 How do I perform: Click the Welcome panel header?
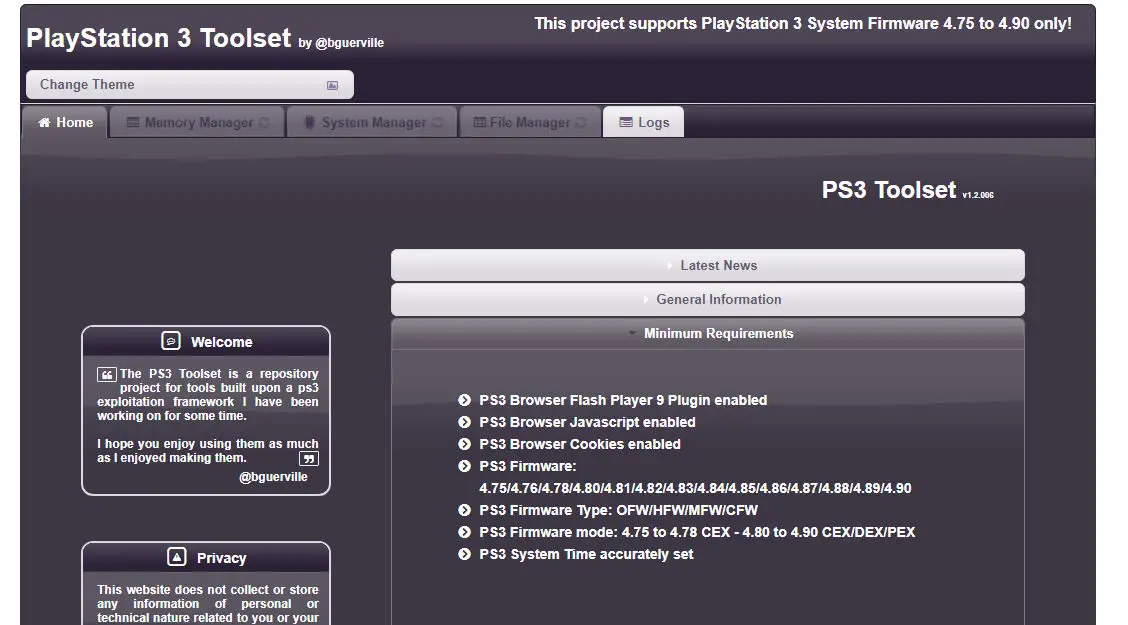click(206, 342)
